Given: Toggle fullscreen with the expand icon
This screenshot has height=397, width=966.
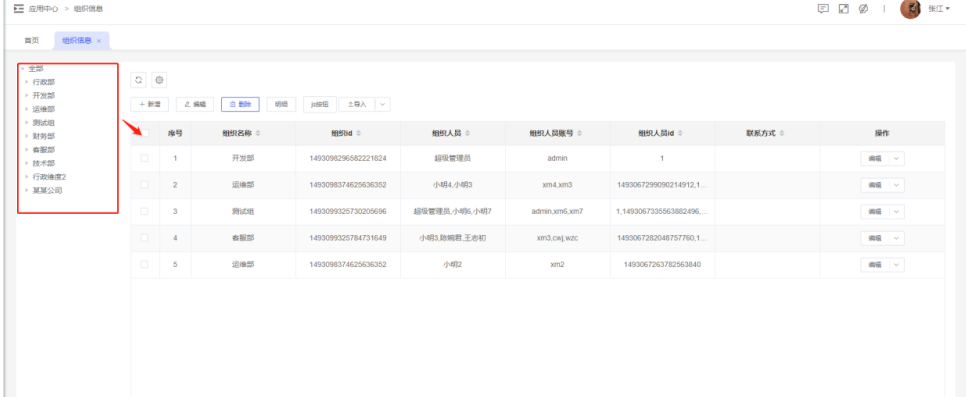Looking at the screenshot, I should coord(843,9).
